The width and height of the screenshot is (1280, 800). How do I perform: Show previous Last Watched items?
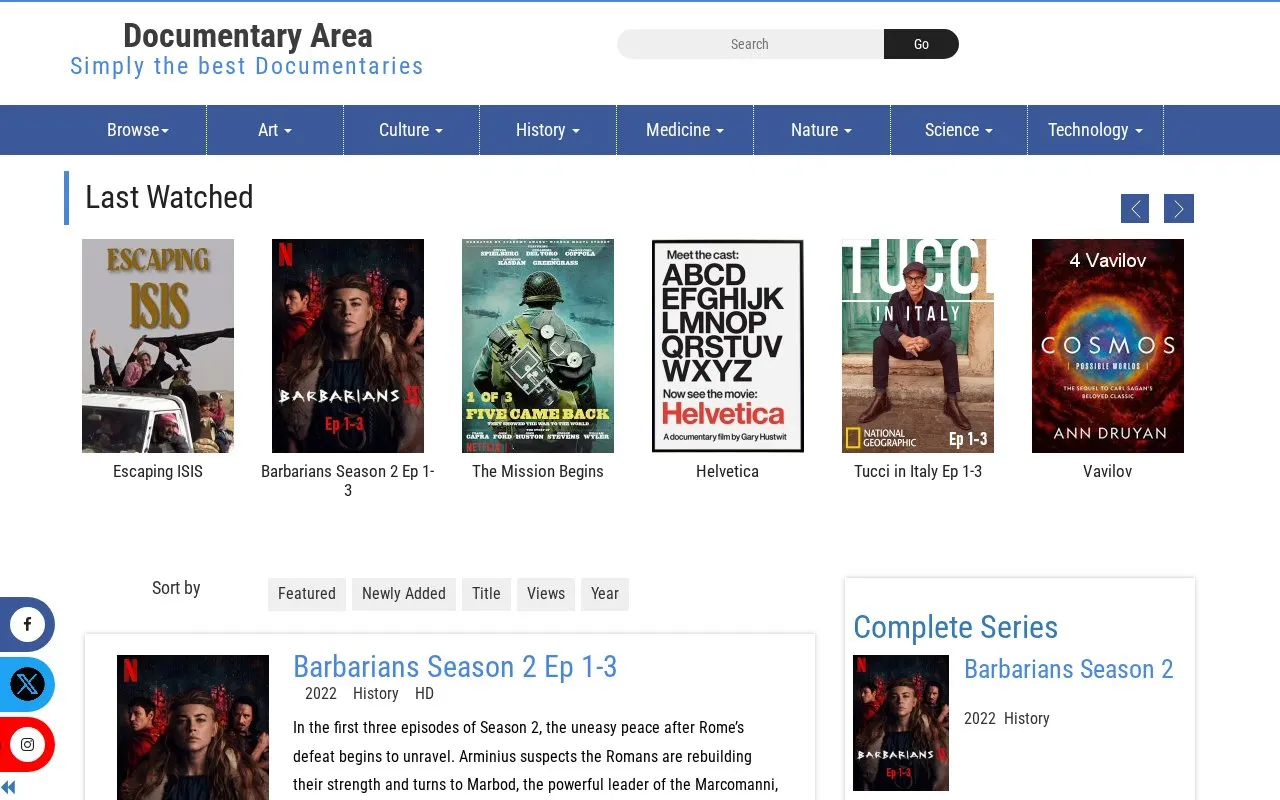1135,208
